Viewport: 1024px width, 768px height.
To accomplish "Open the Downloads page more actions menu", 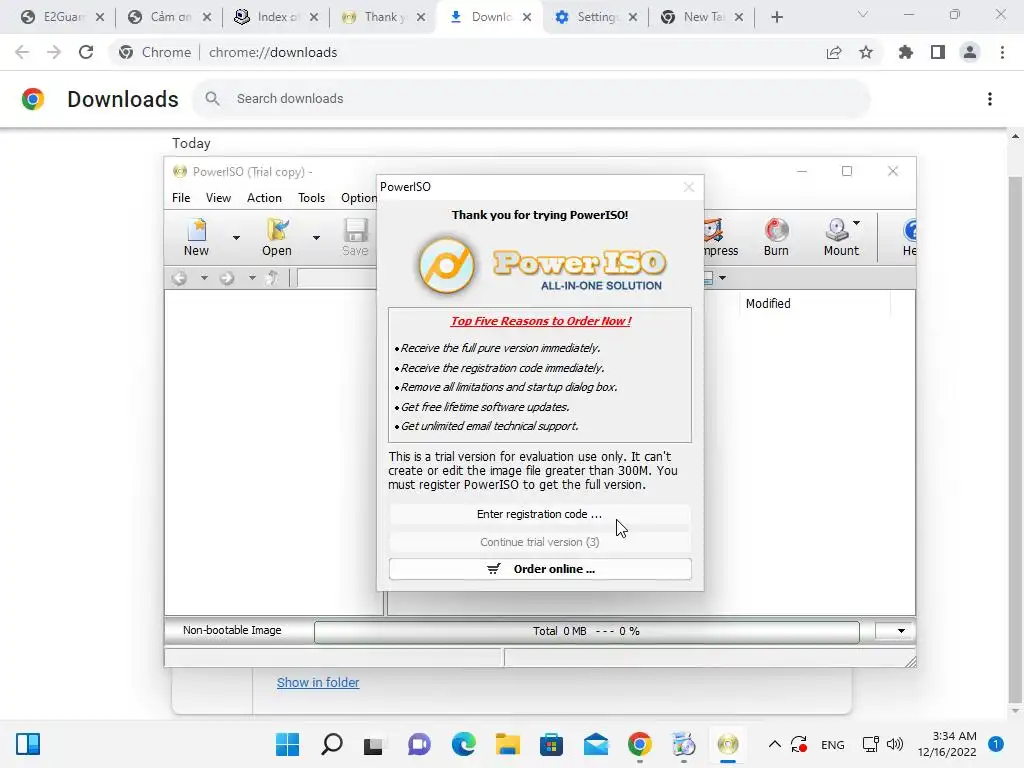I will click(990, 99).
